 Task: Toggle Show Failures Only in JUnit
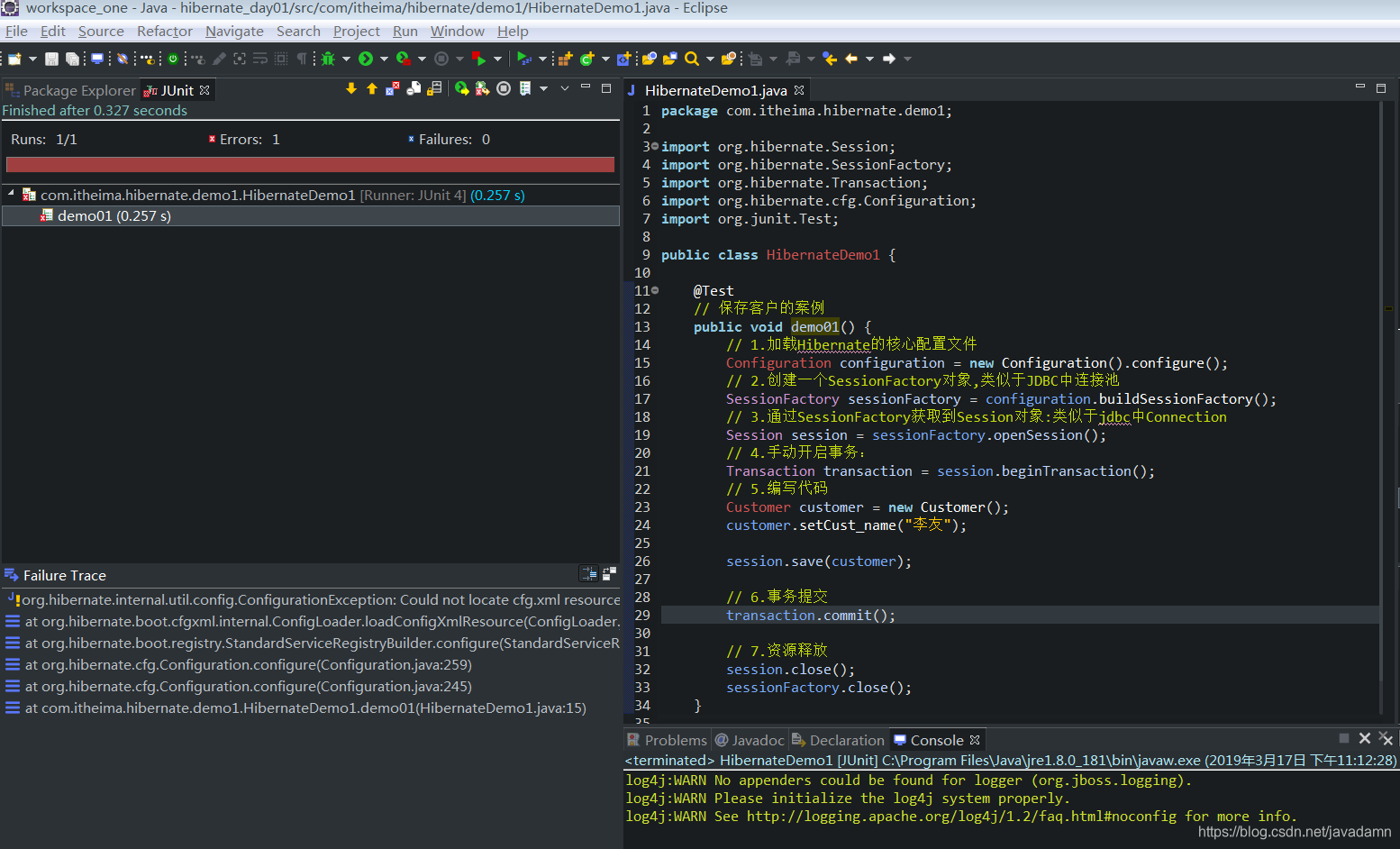pos(392,88)
